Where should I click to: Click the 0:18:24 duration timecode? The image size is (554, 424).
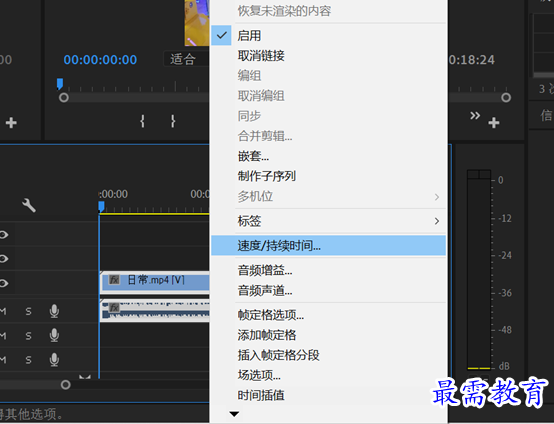tap(472, 60)
